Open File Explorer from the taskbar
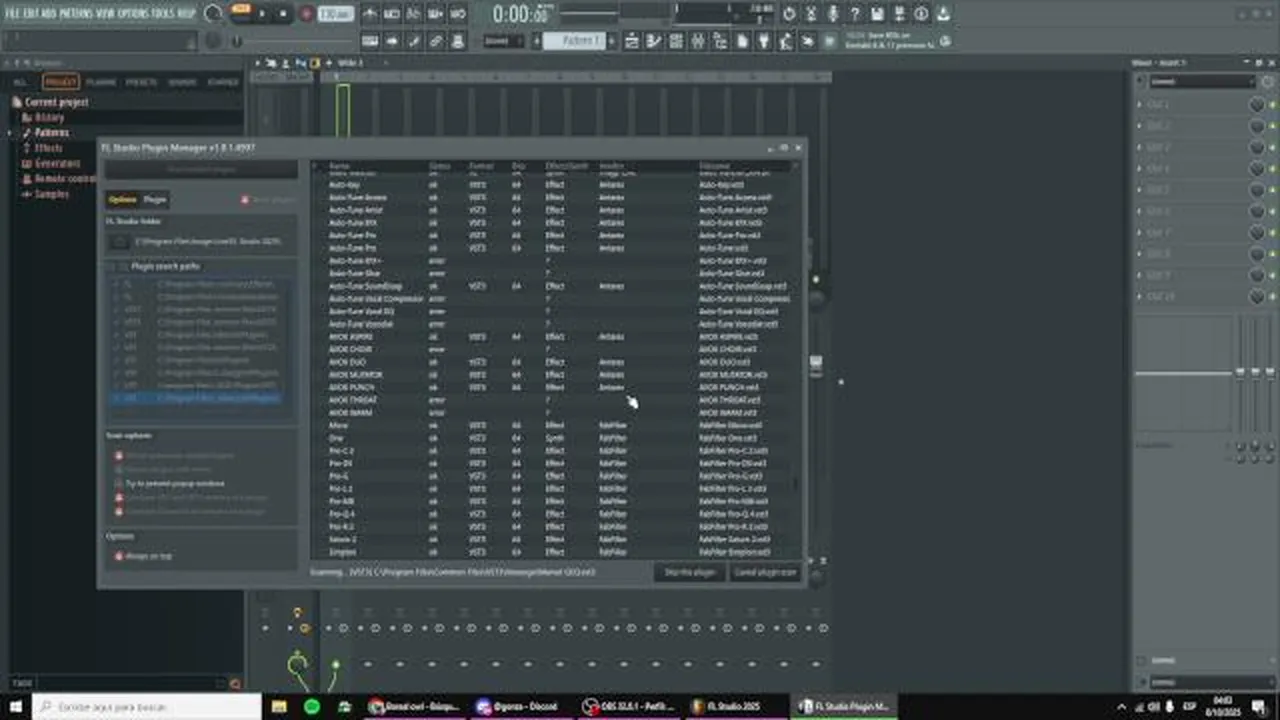This screenshot has width=1280, height=720. coord(279,706)
